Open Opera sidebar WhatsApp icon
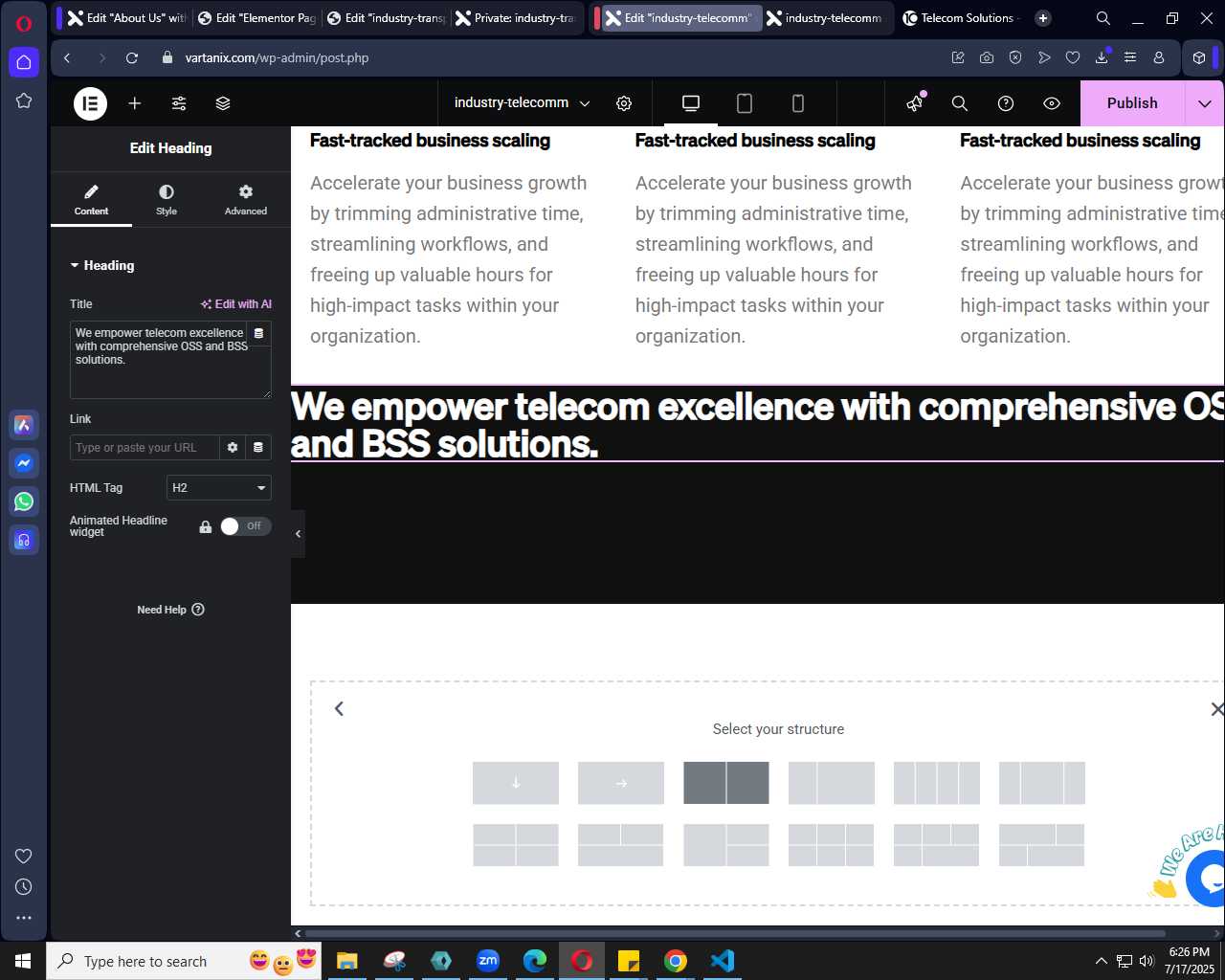The height and width of the screenshot is (980, 1225). [x=24, y=501]
